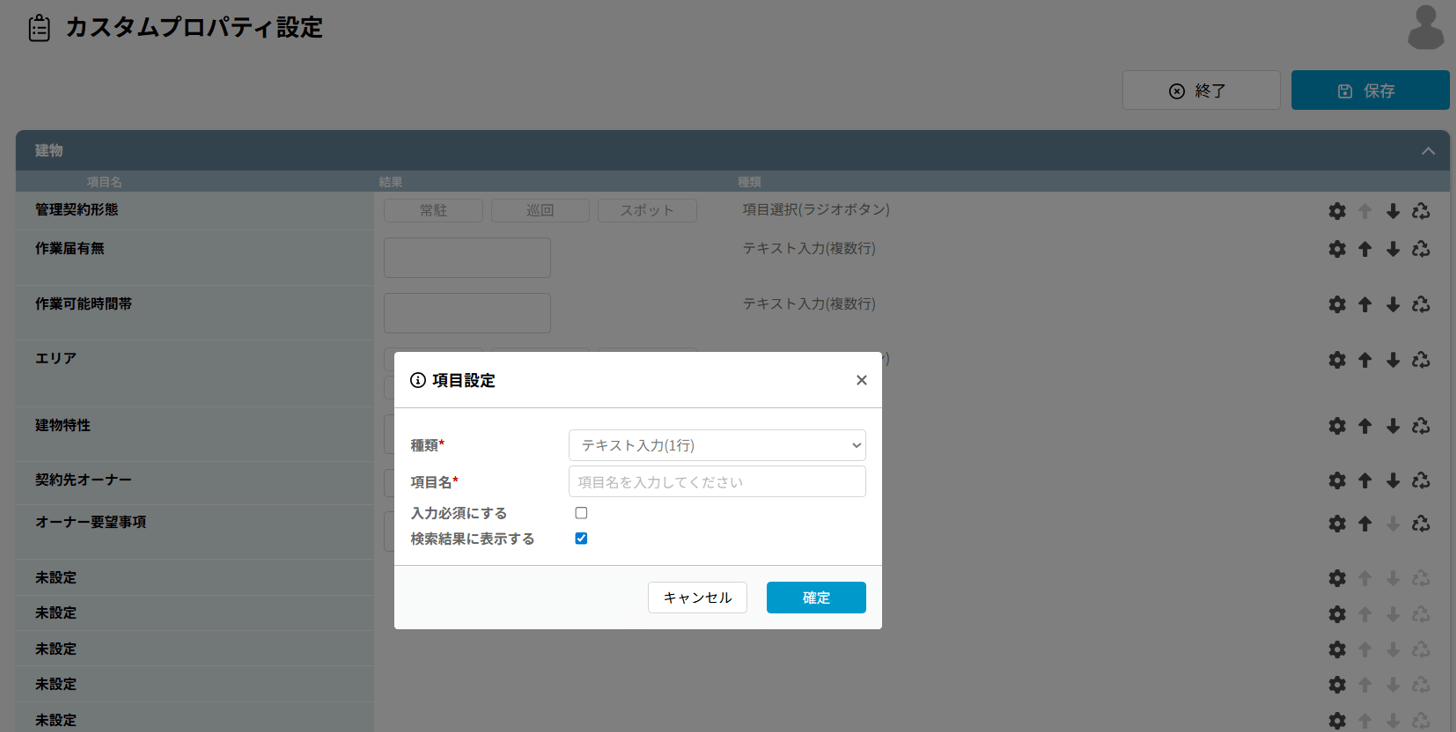Open the 種類 dropdown list
Viewport: 1456px width, 732px height.
tap(717, 445)
